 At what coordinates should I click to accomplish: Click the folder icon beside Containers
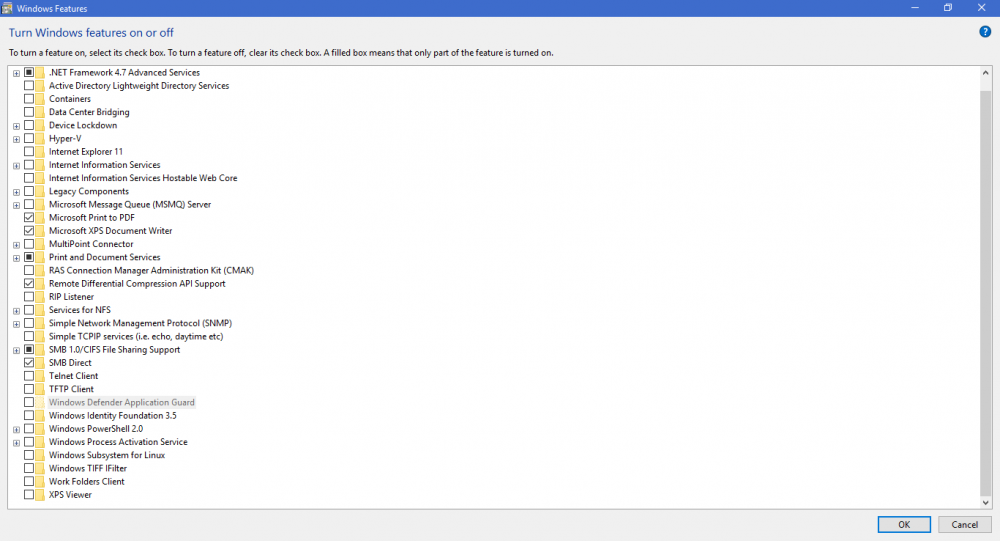click(41, 99)
